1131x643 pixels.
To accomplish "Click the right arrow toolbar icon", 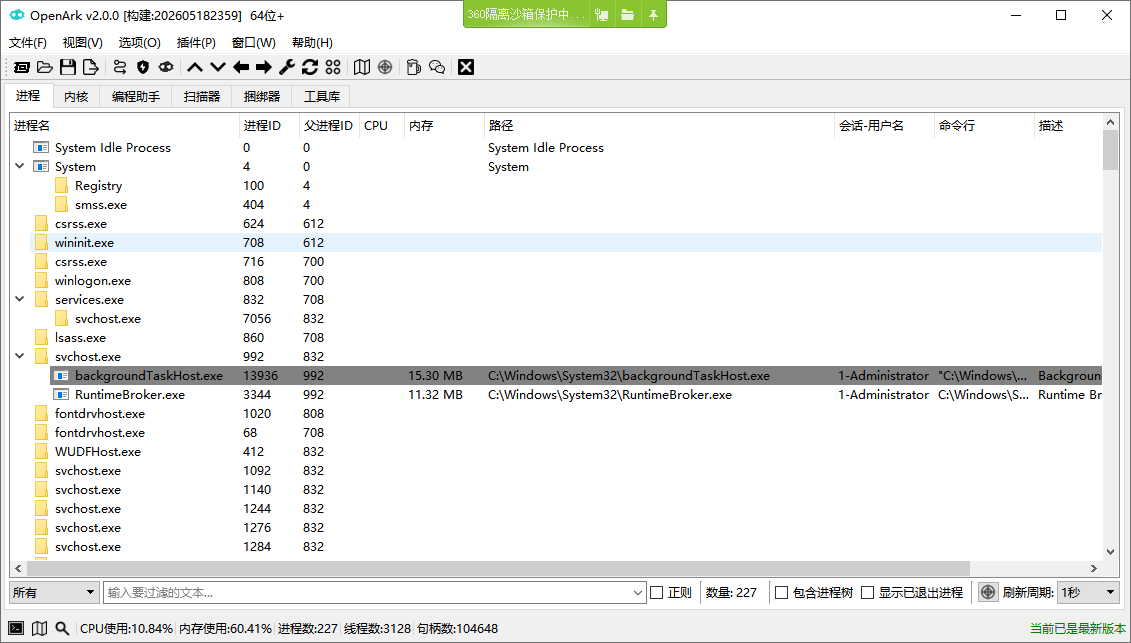I will [x=264, y=67].
